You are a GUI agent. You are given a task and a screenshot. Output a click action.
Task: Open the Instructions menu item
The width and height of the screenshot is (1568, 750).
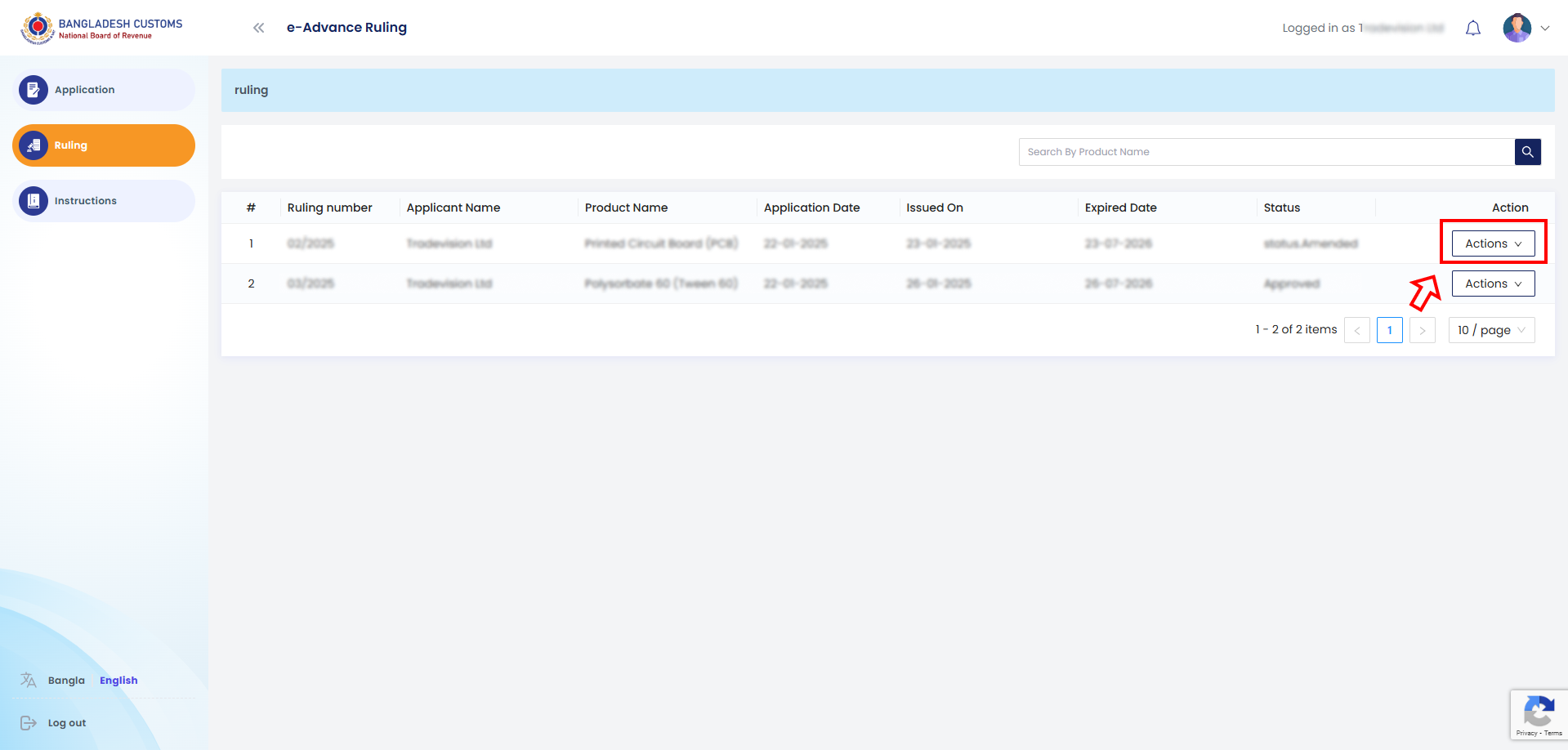tap(104, 201)
